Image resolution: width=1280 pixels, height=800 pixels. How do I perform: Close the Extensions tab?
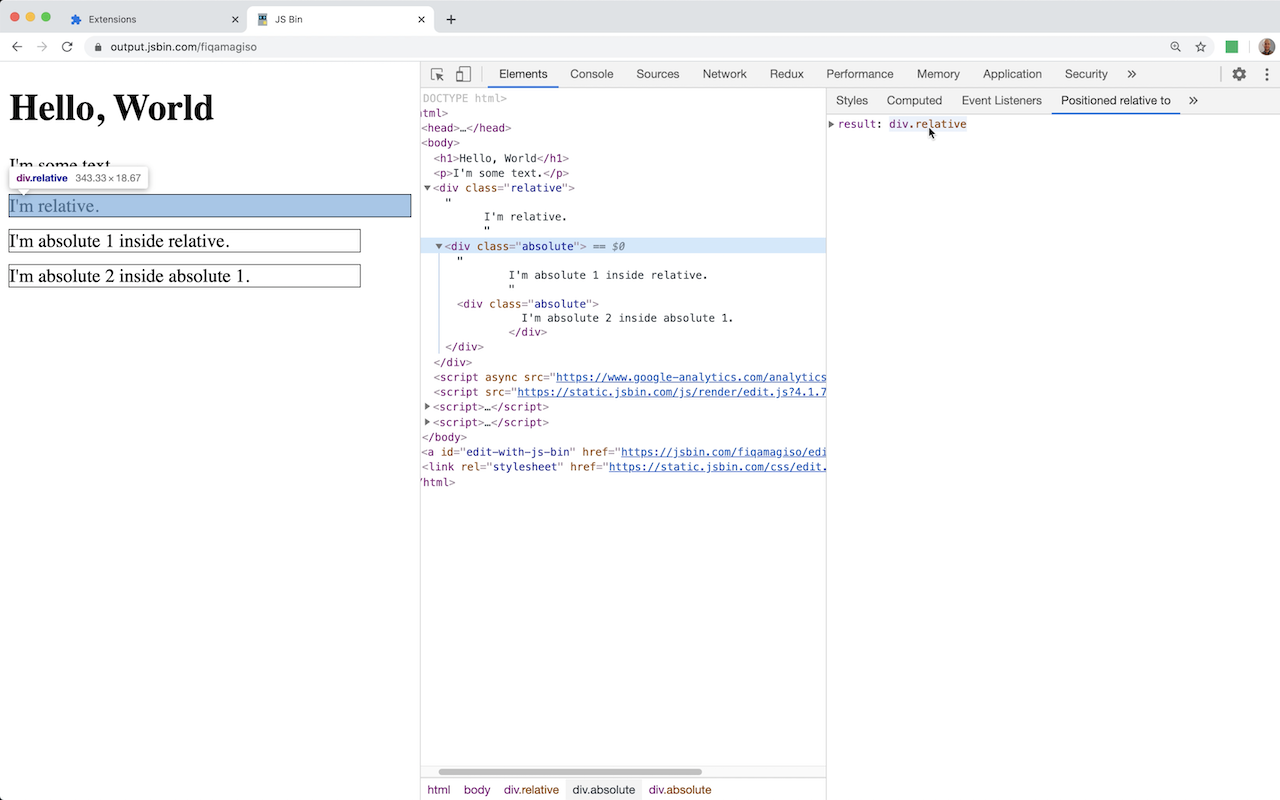(236, 19)
